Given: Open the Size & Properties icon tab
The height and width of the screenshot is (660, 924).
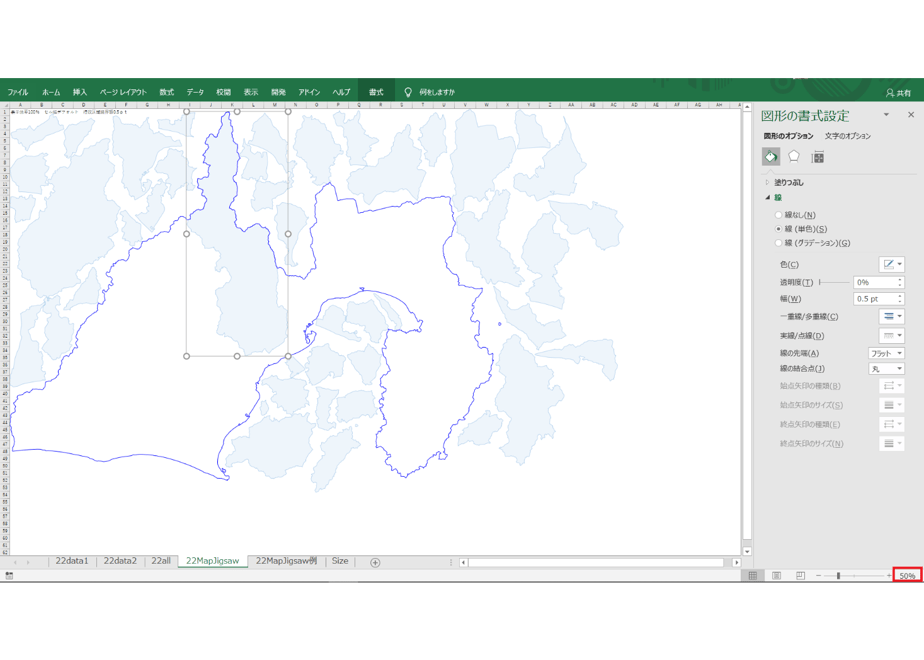Looking at the screenshot, I should click(x=818, y=157).
